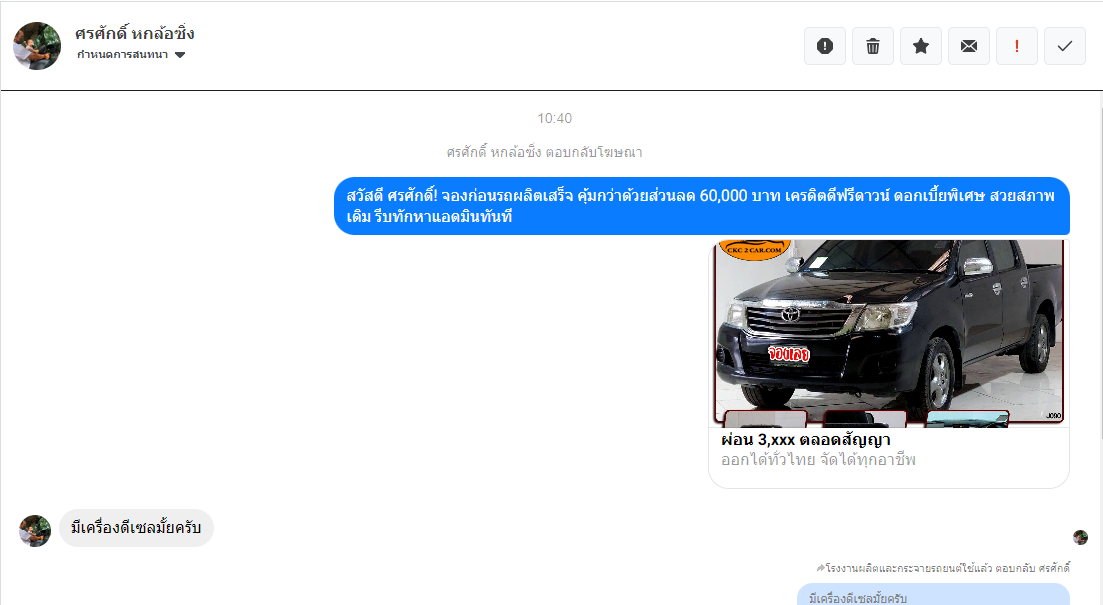This screenshot has width=1103, height=605.
Task: Click the red จองเลย sticker on the truck
Action: [x=789, y=354]
